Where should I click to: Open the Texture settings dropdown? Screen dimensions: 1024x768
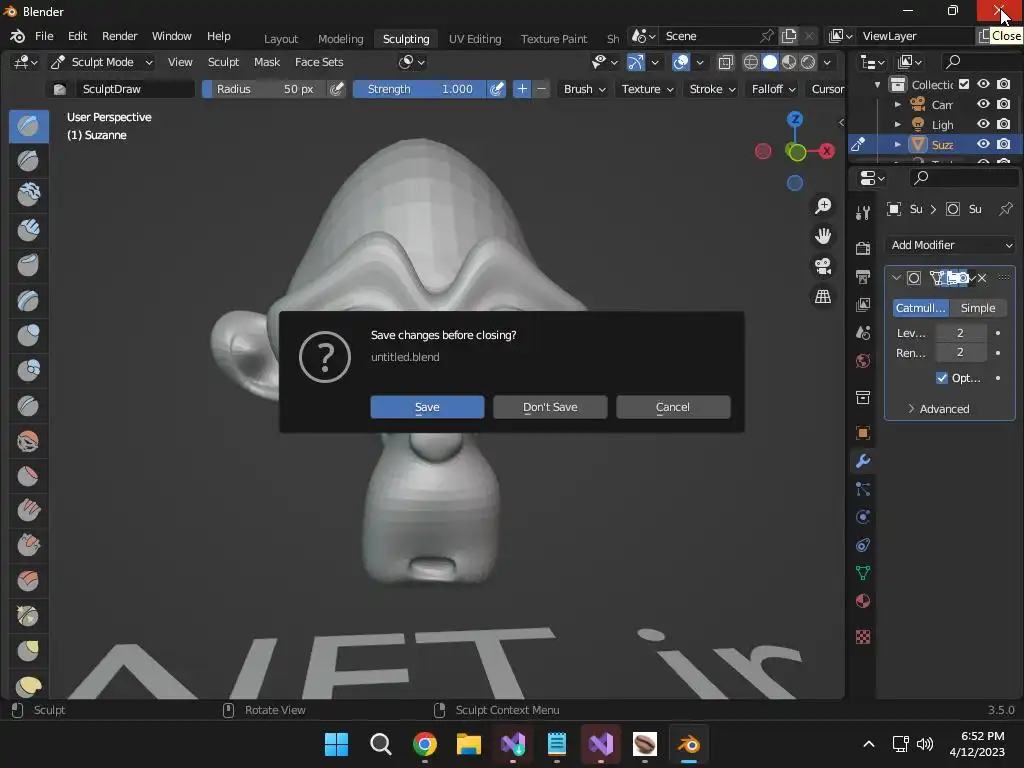647,89
